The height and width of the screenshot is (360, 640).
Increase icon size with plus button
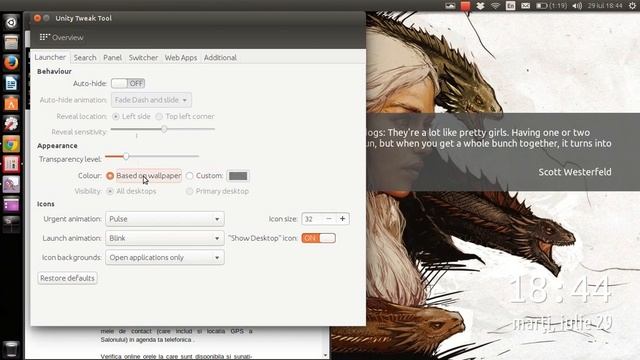click(x=342, y=219)
